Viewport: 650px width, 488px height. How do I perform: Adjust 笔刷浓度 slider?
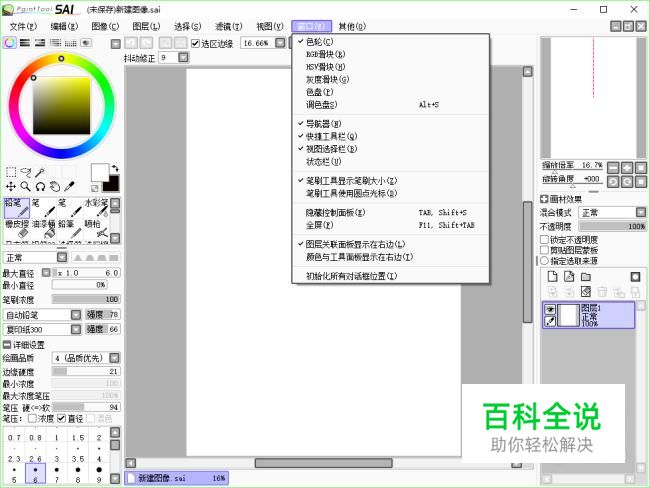[86, 299]
